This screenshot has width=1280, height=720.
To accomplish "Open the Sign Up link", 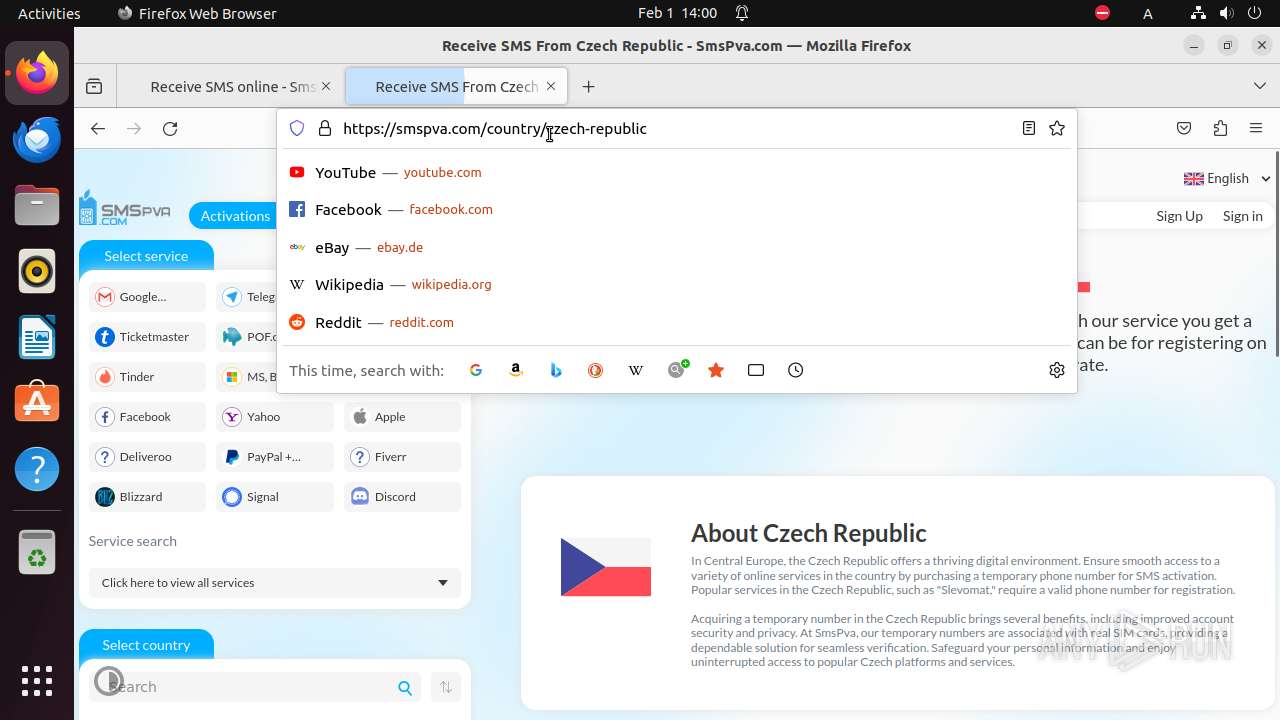I will click(1179, 216).
